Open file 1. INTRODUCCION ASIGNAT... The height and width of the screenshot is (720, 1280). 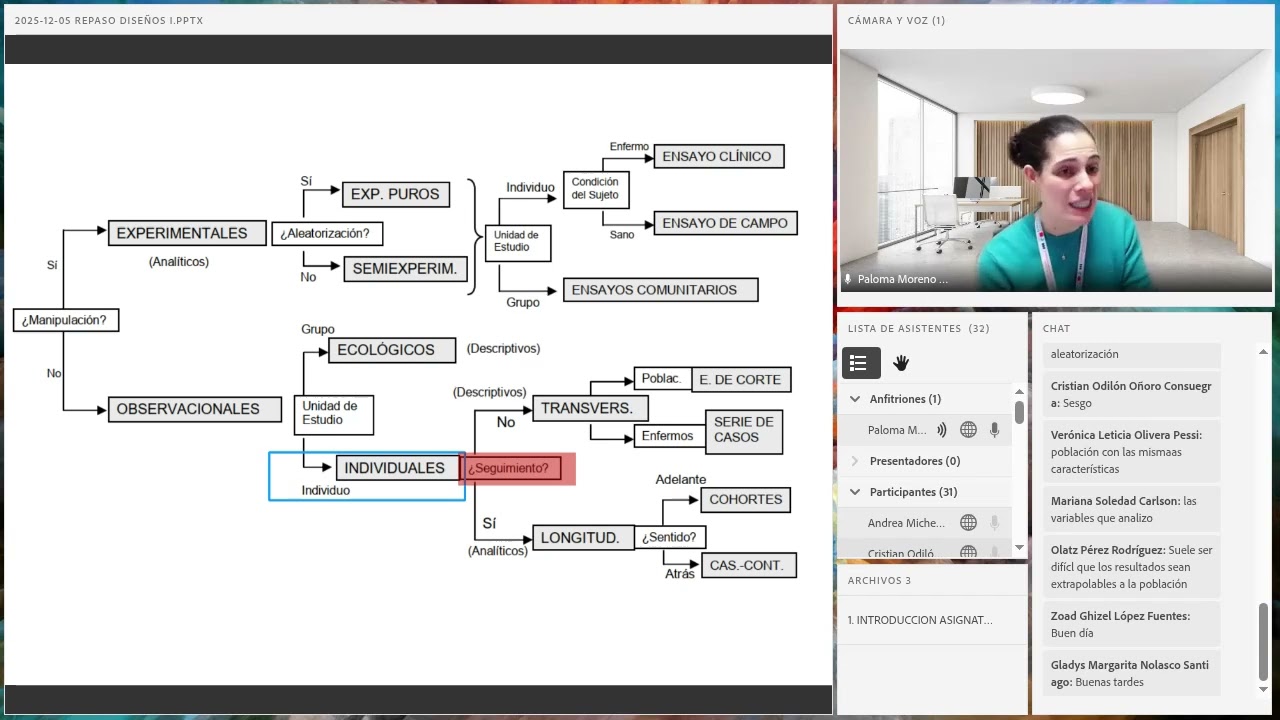(x=920, y=620)
